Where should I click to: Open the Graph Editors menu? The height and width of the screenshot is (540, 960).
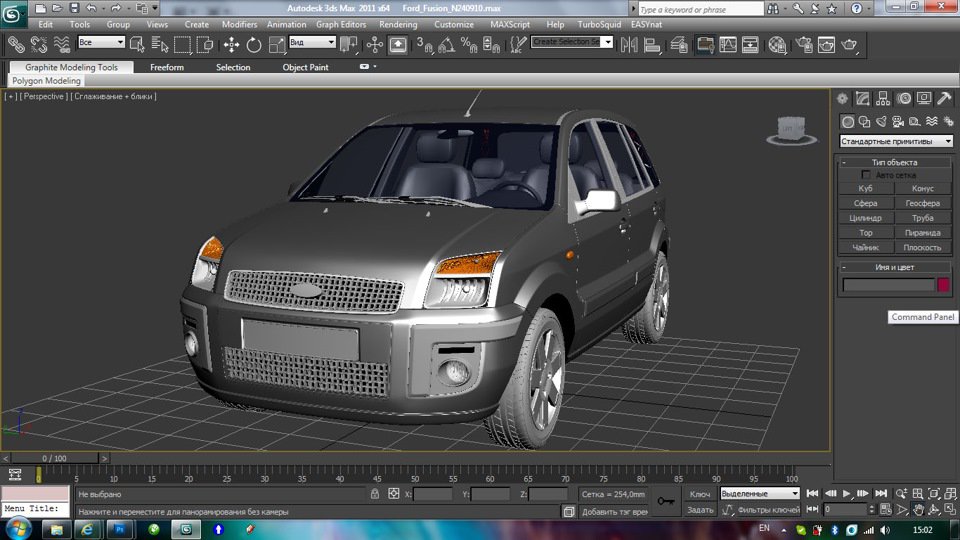[x=341, y=24]
